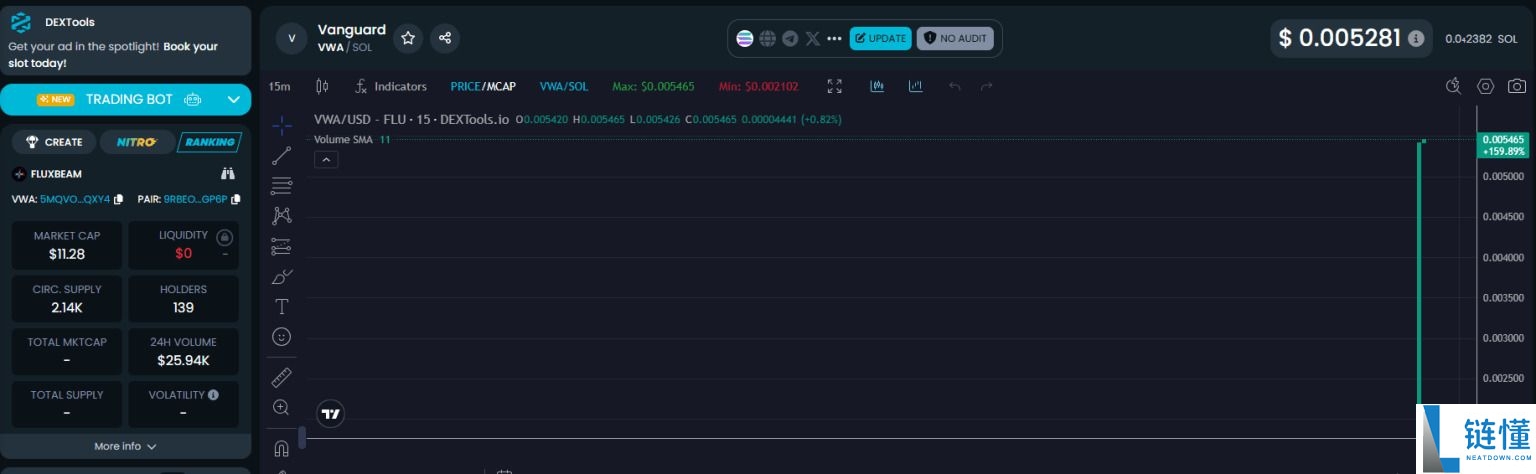The image size is (1536, 474).
Task: Toggle the VWA/SOL price denomination
Action: pyautogui.click(x=564, y=87)
